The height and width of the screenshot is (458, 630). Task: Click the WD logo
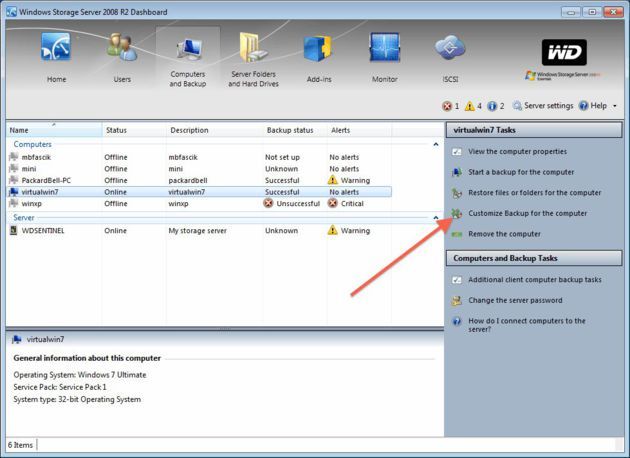564,52
